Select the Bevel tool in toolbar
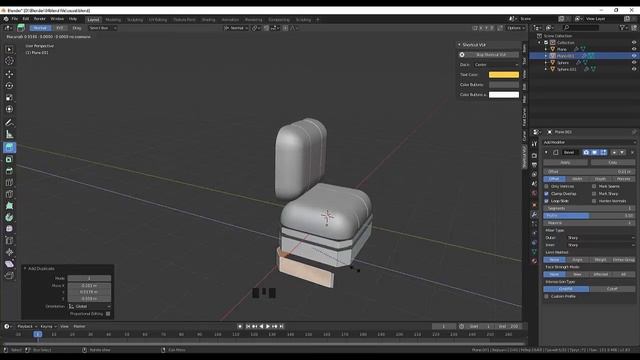The height and width of the screenshot is (360, 640). (9, 171)
